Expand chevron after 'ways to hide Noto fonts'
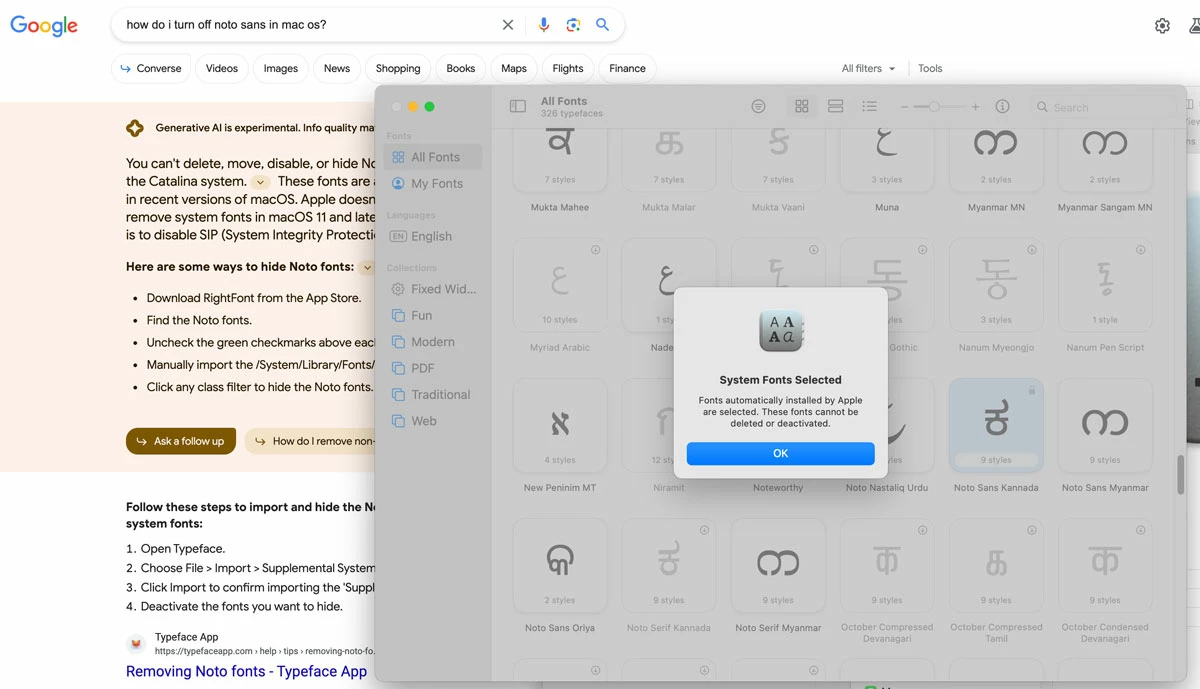The image size is (1200, 689). click(x=366, y=267)
